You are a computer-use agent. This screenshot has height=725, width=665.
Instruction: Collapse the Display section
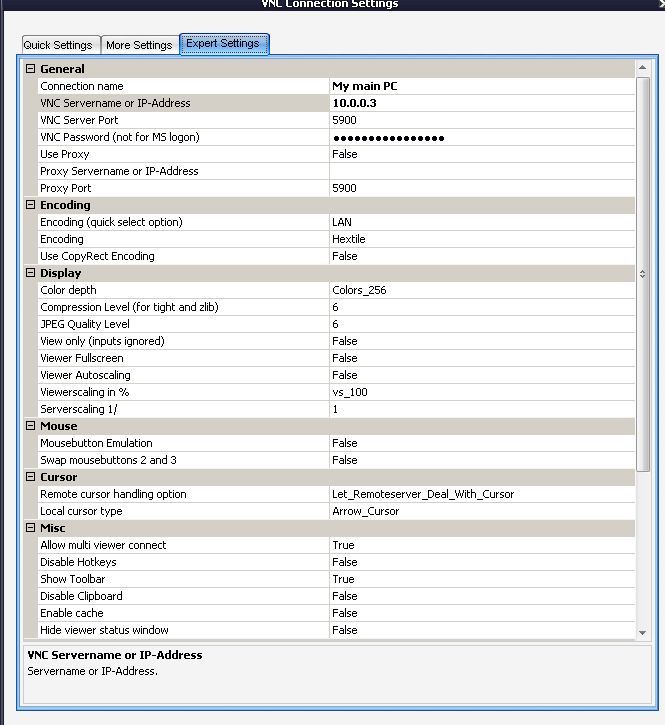coord(31,273)
